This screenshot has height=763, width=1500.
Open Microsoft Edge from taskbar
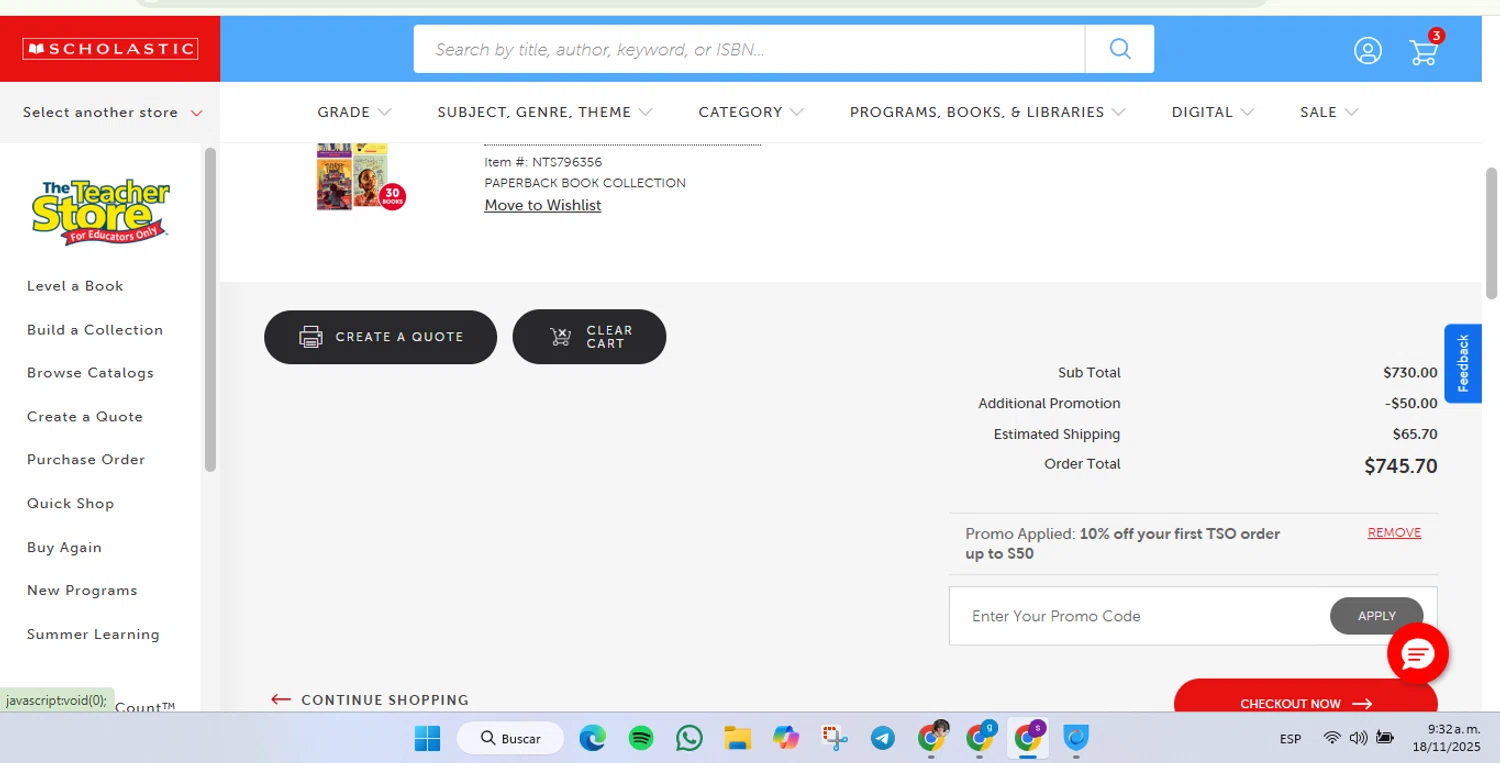click(x=593, y=738)
